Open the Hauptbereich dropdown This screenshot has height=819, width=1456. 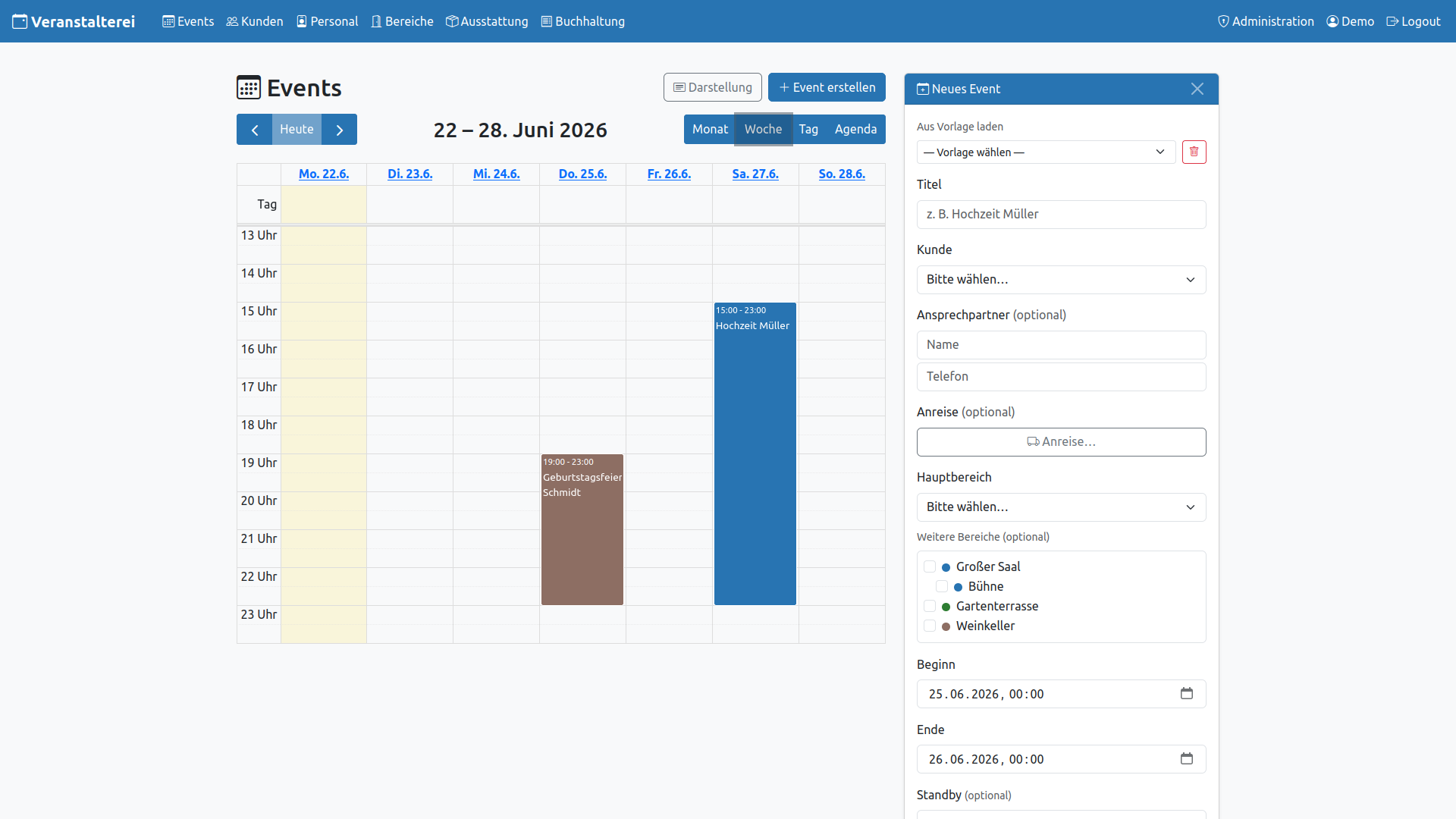tap(1061, 507)
